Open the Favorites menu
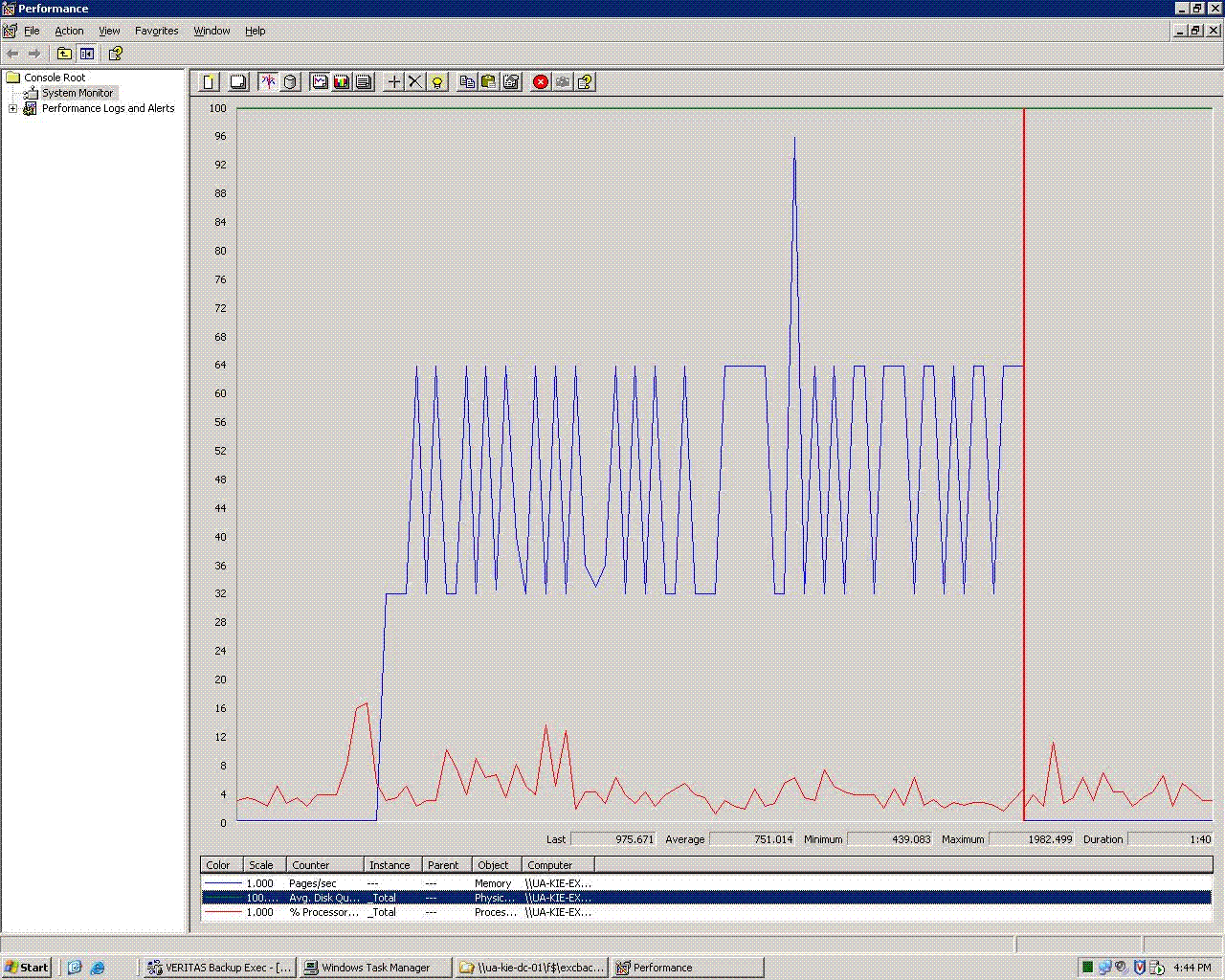The image size is (1225, 980). tap(156, 31)
